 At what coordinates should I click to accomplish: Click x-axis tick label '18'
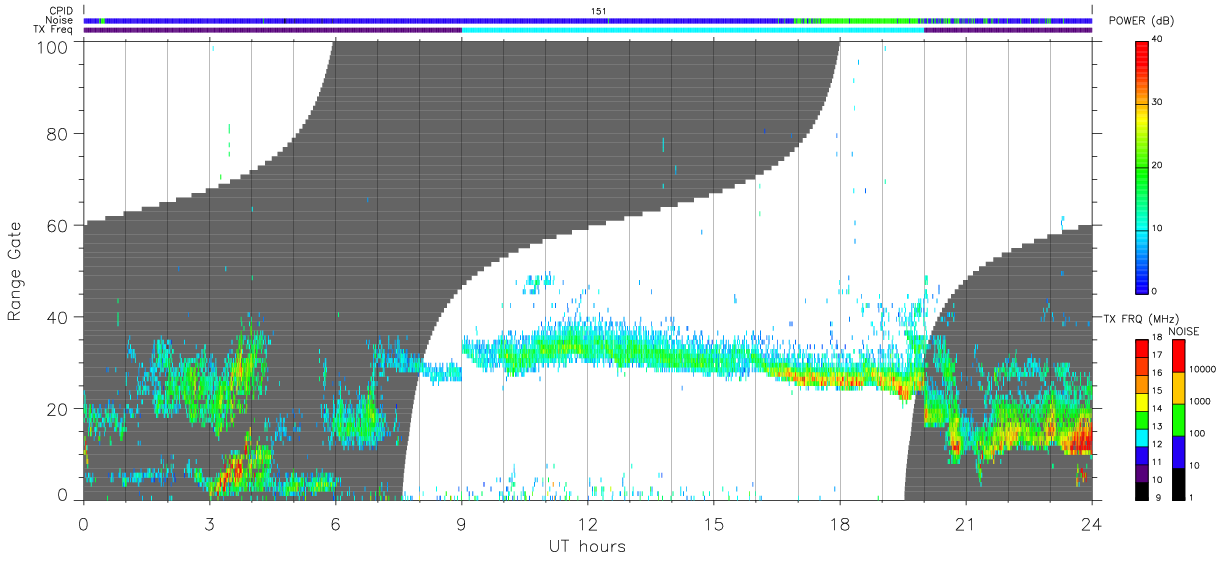coord(840,524)
